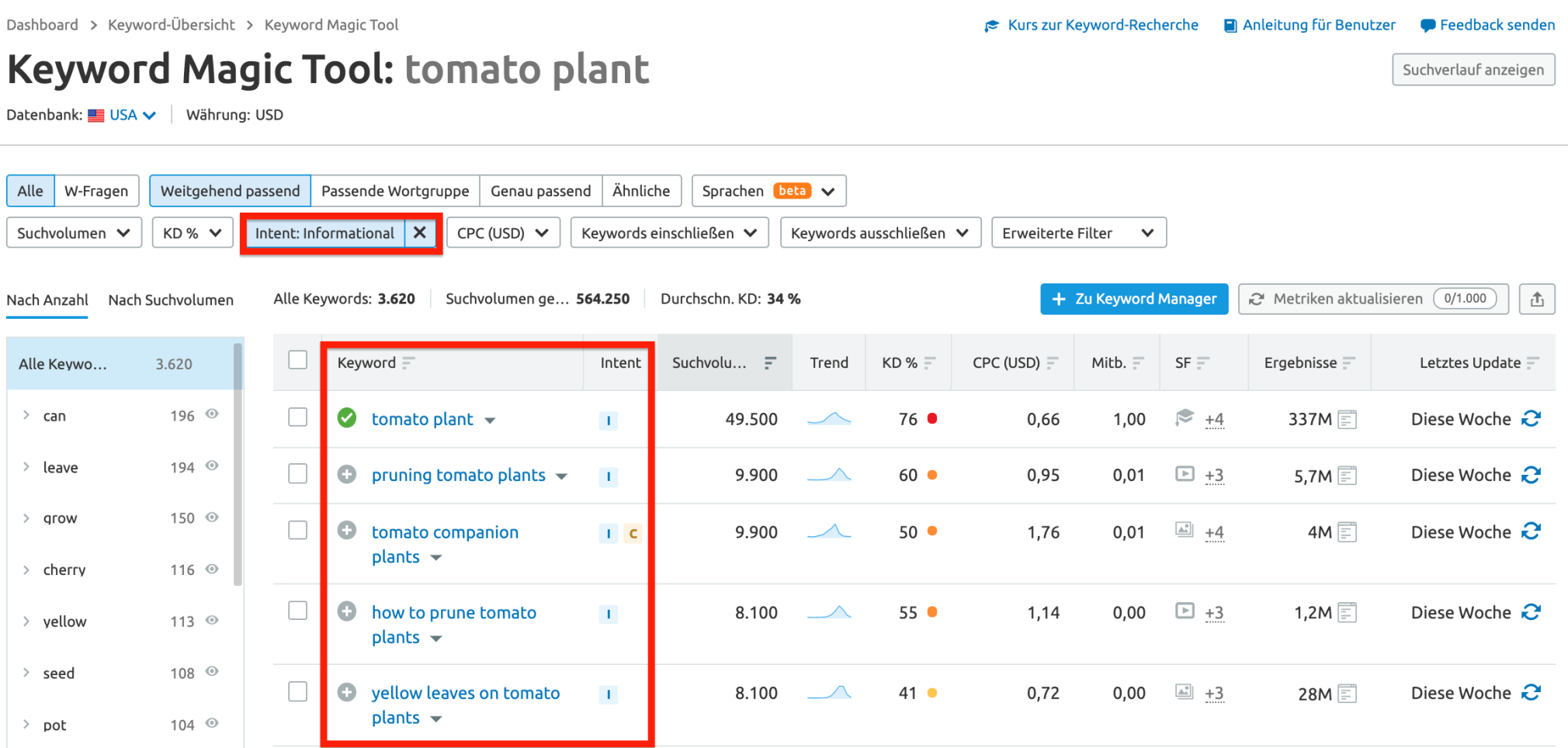The image size is (1568, 748).
Task: Check the tomato companion plants checkbox
Action: tap(298, 530)
